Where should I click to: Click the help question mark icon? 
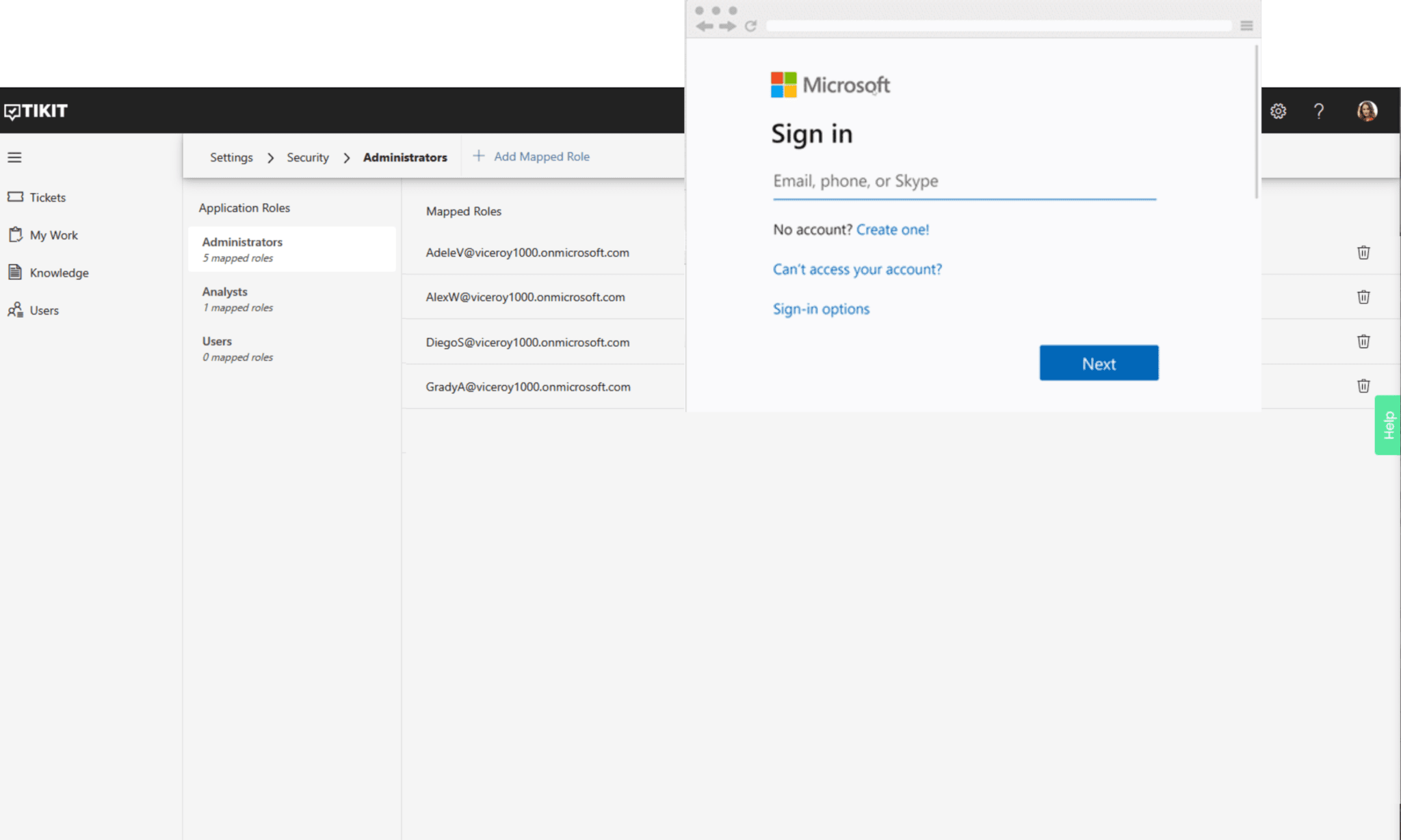[x=1320, y=111]
